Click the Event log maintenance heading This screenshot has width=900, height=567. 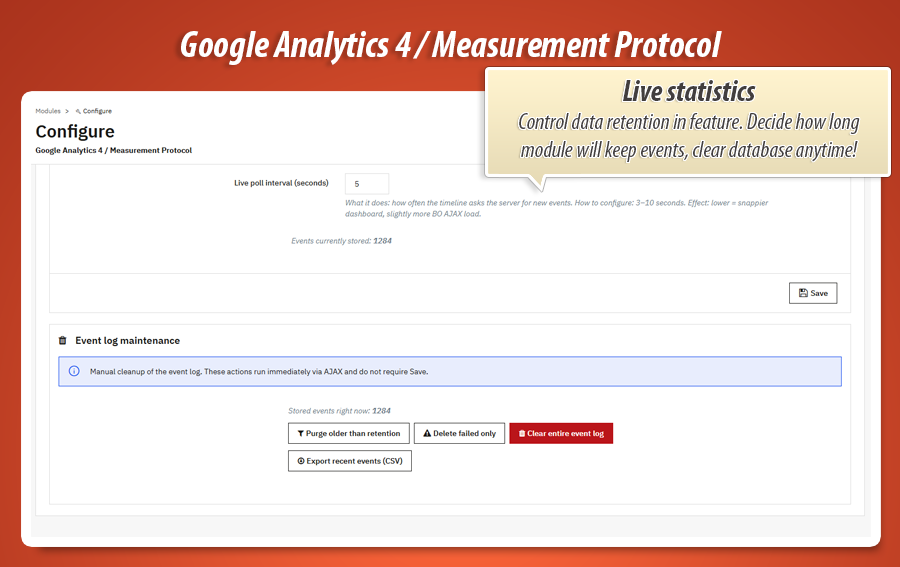click(x=127, y=340)
